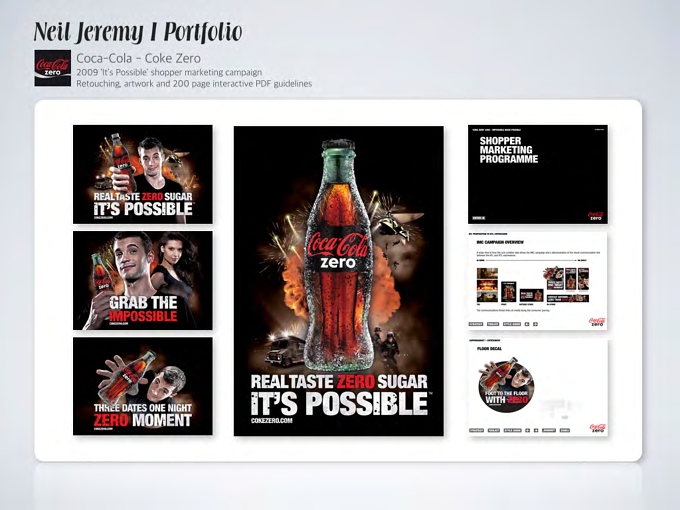This screenshot has width=680, height=510.
Task: Click Coke Zero logo in Floor Decal slide
Action: 597,428
